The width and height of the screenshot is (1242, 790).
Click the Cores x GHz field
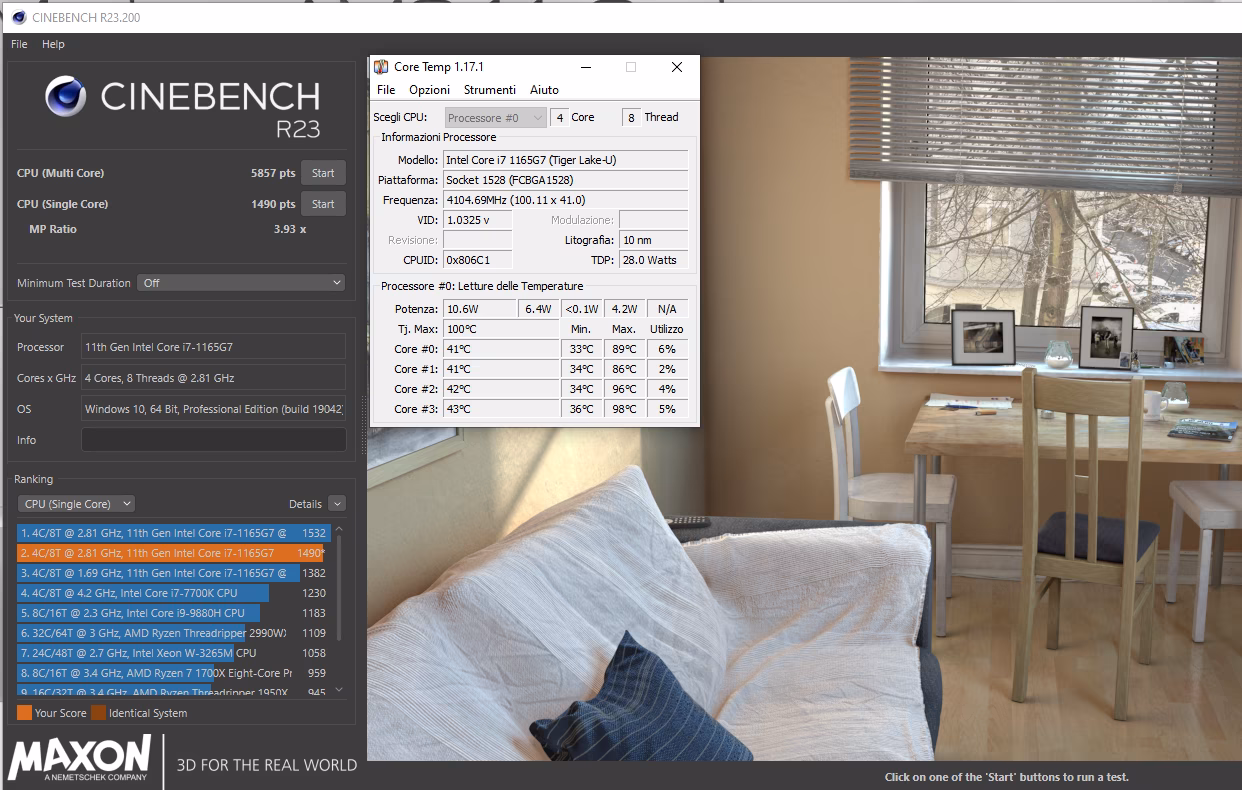(x=213, y=378)
